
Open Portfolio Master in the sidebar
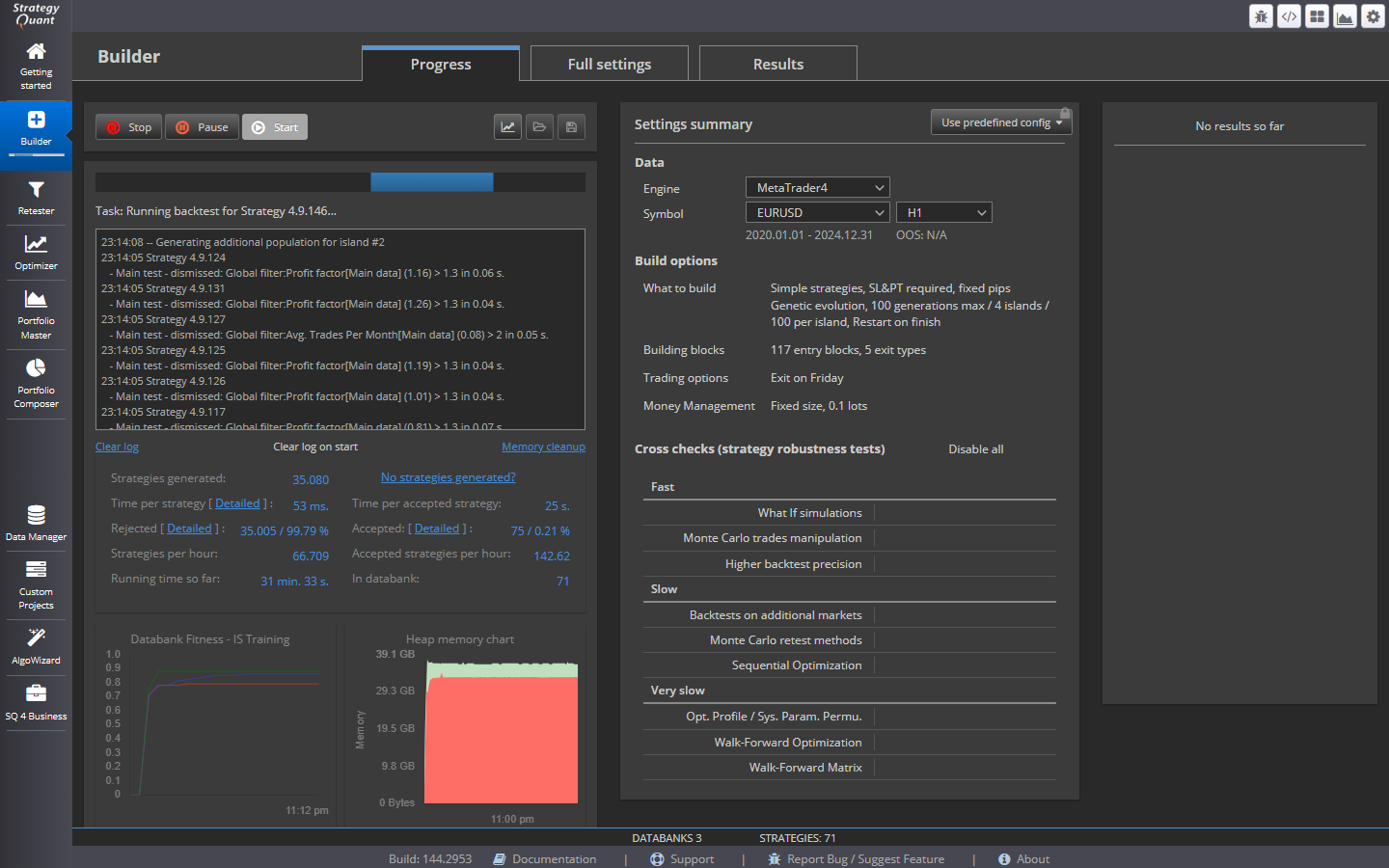36,313
